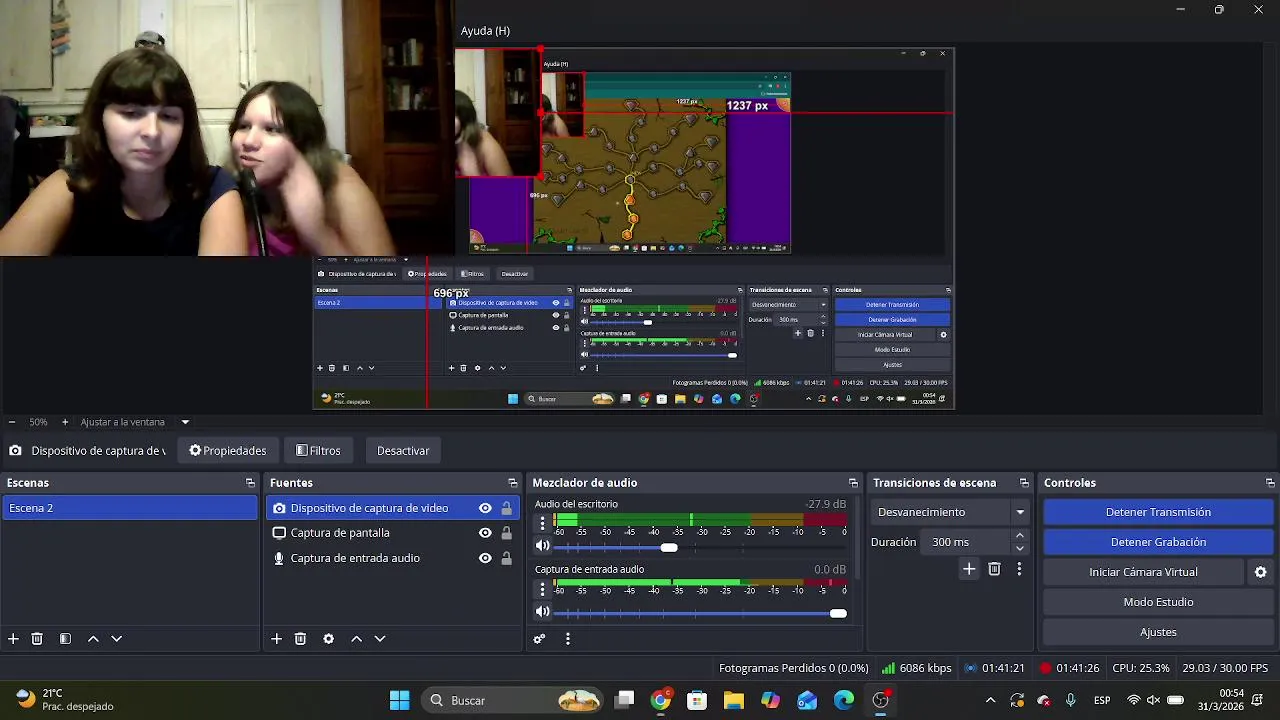Move scene down arrow in Escenas
This screenshot has height=720, width=1280.
[x=116, y=639]
